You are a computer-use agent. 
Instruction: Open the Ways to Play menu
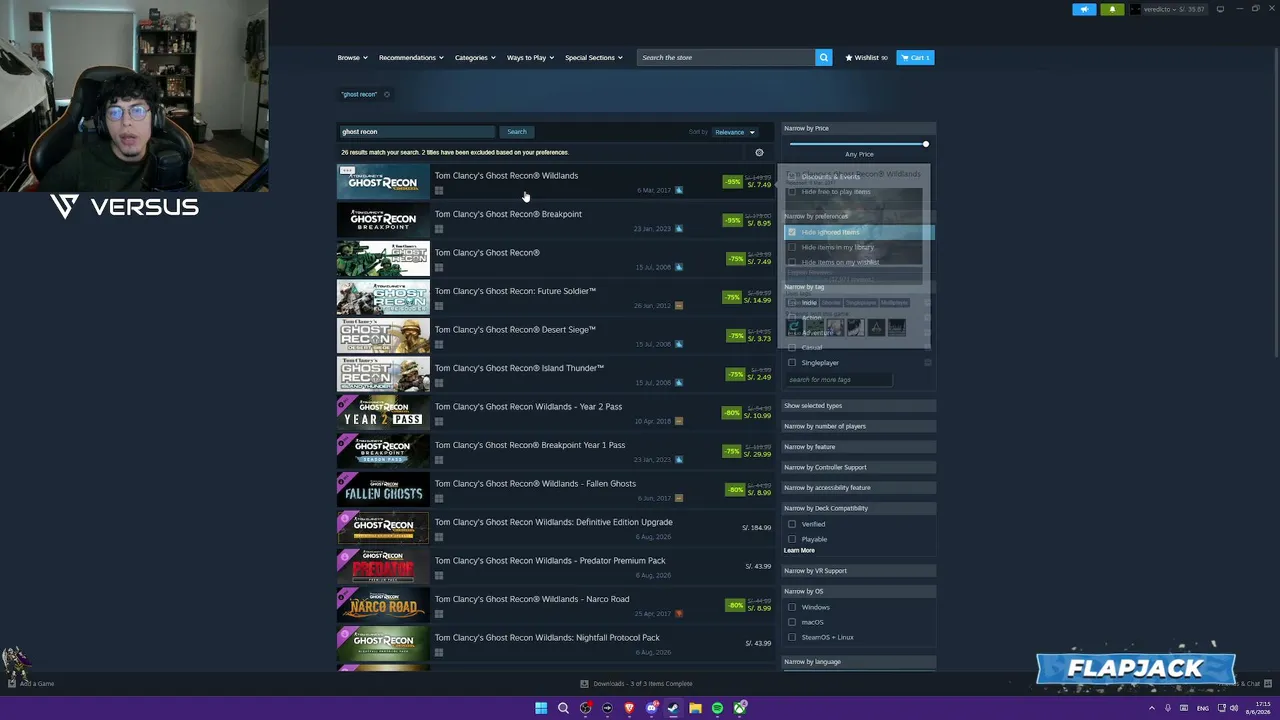[530, 57]
